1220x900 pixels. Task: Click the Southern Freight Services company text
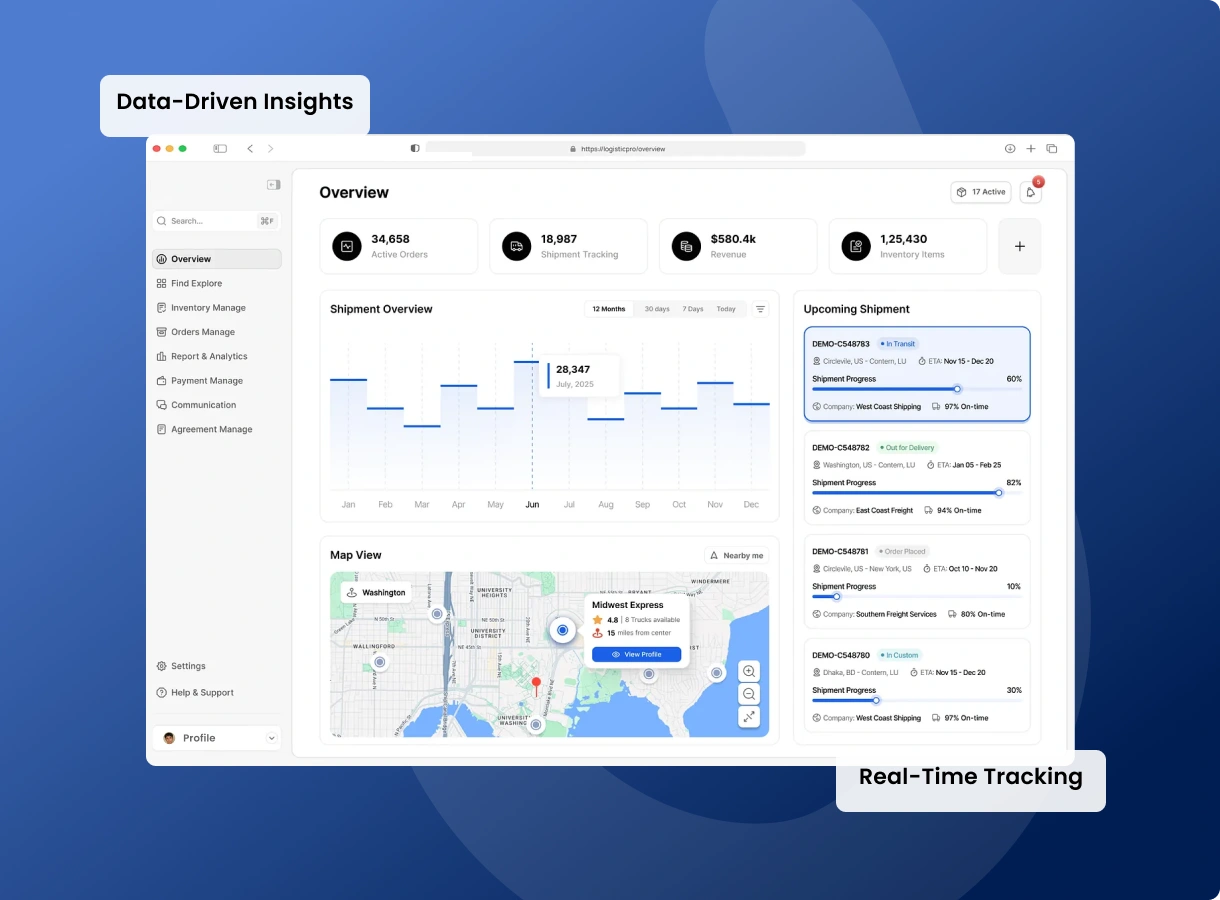point(896,614)
